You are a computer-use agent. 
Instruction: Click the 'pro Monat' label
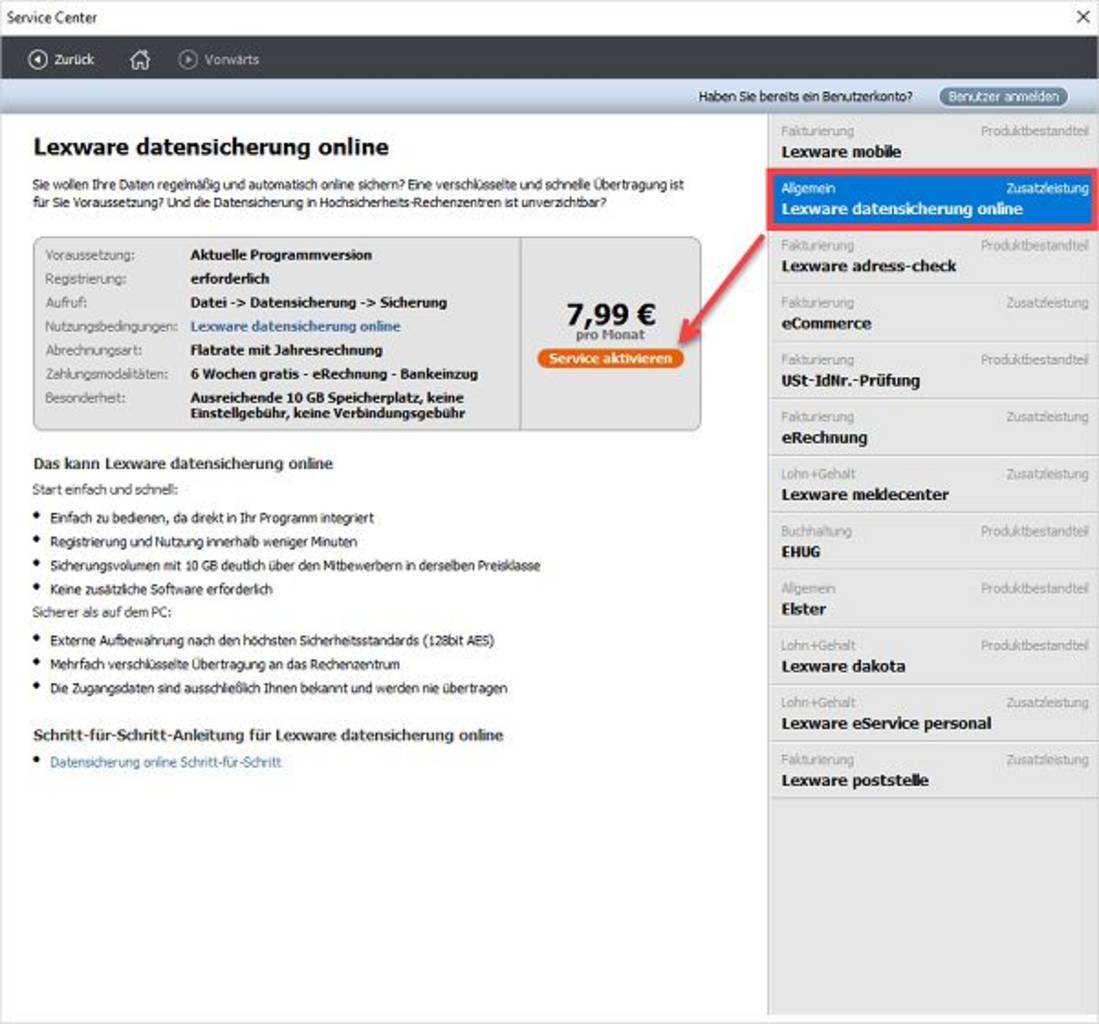click(610, 335)
